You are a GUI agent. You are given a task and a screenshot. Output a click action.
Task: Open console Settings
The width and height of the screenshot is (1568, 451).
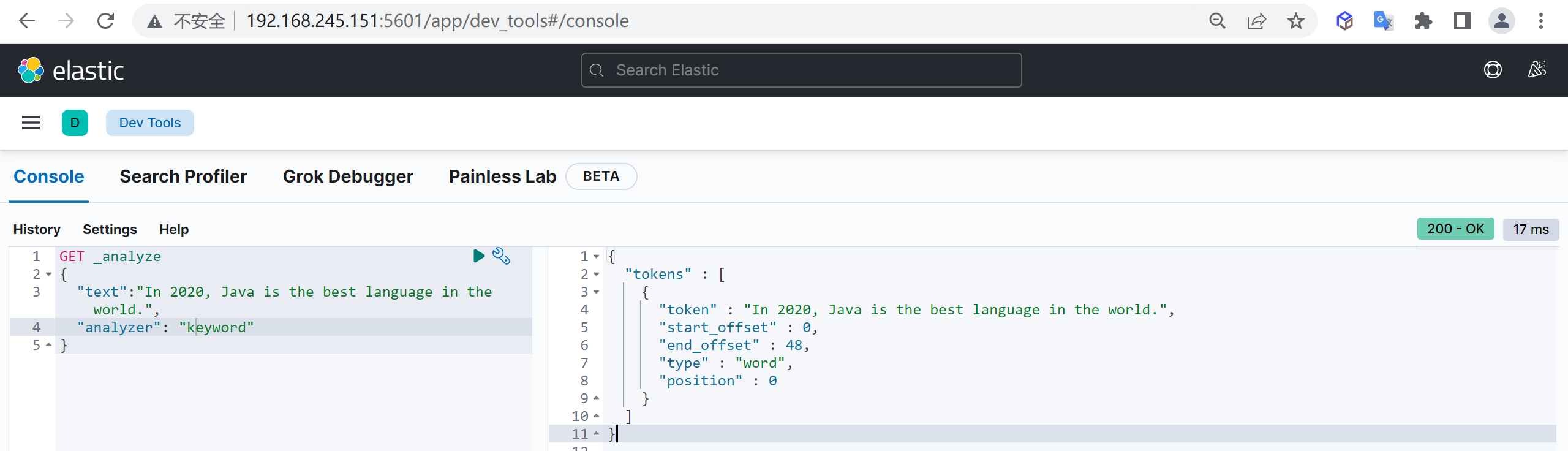pos(110,229)
